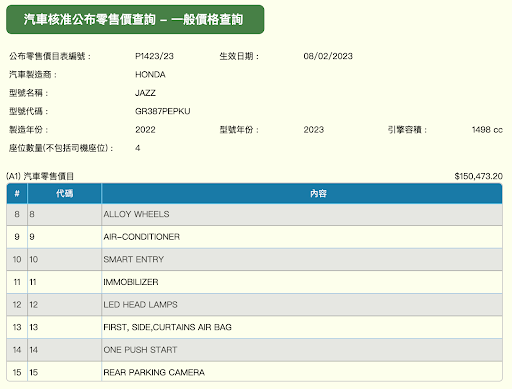This screenshot has width=512, height=389.
Task: Click the 內容 column header
Action: tap(302, 193)
